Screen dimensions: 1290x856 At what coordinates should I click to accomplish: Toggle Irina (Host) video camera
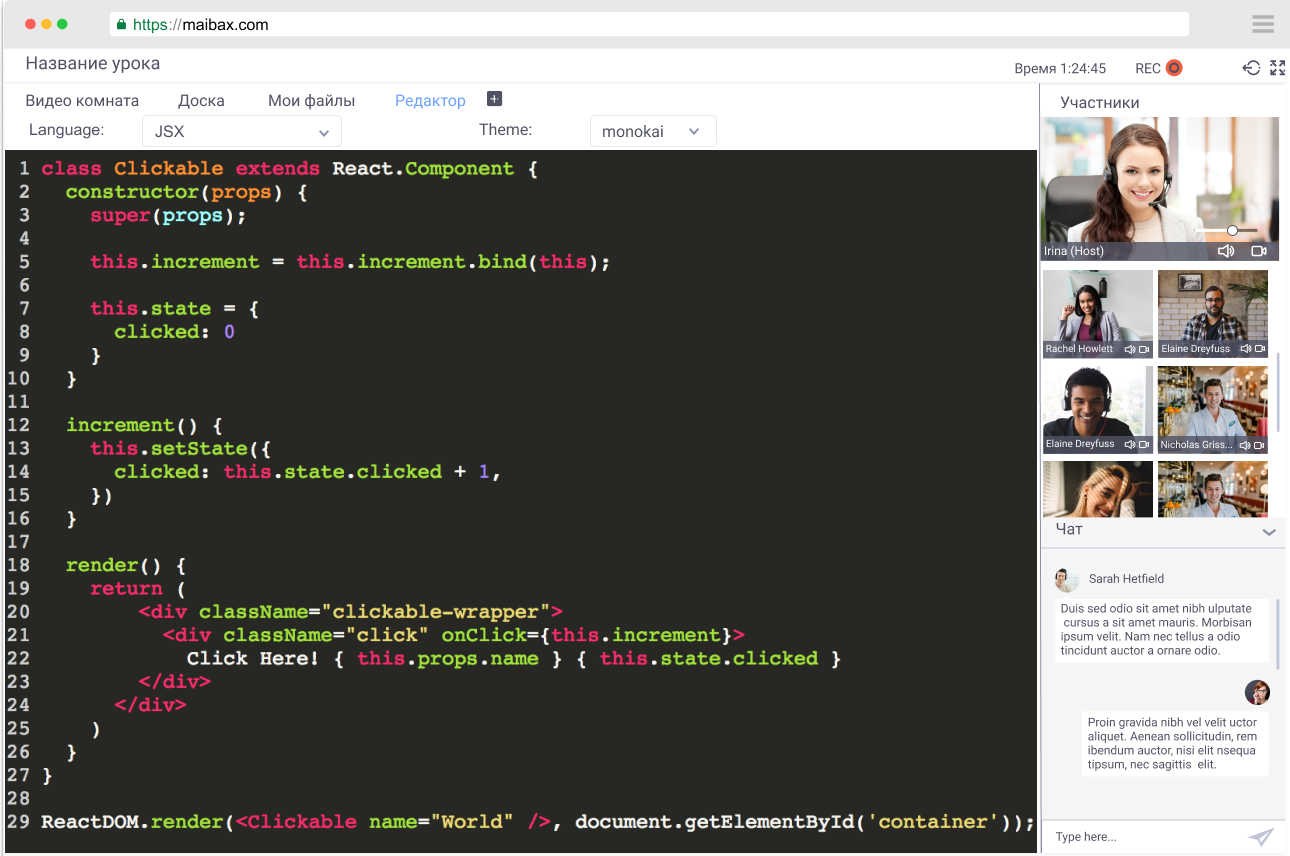[x=1259, y=251]
